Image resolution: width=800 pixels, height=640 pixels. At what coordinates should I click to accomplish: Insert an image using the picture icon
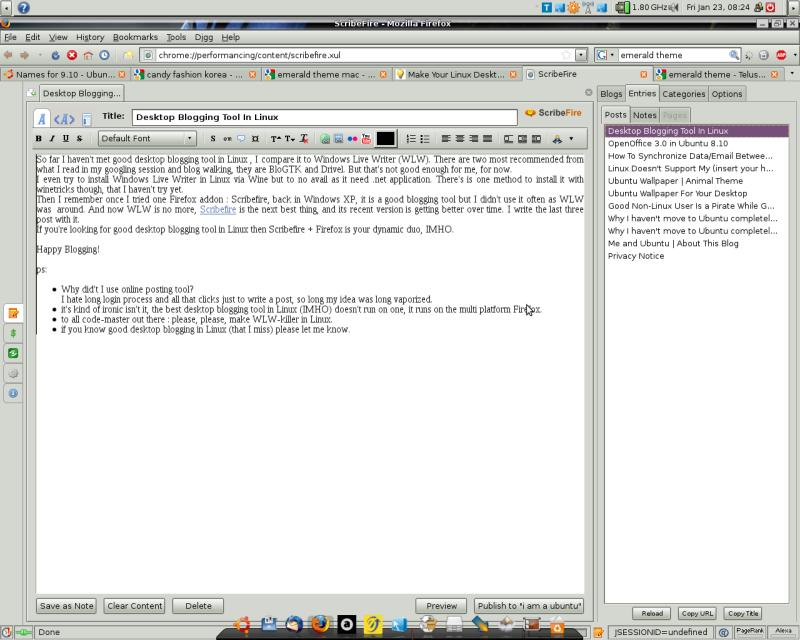coord(338,139)
